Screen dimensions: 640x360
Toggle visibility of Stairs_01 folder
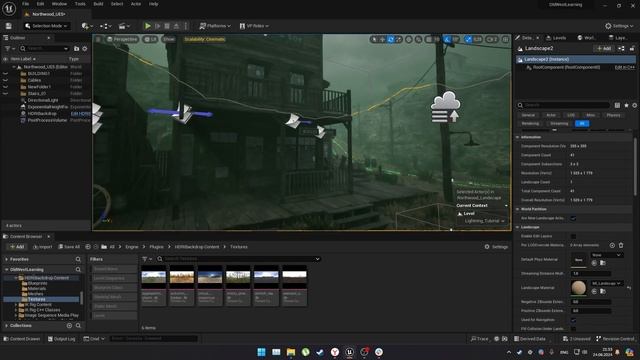5,93
